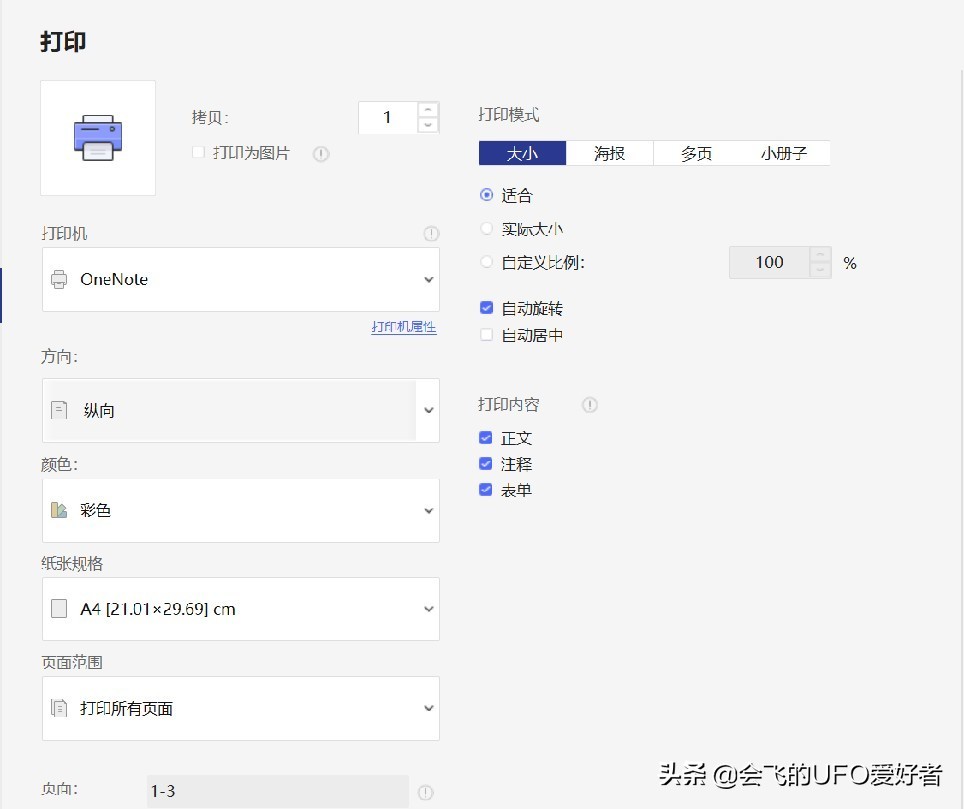Click the OneNote printer icon in printer selector
964x809 pixels.
(x=61, y=279)
